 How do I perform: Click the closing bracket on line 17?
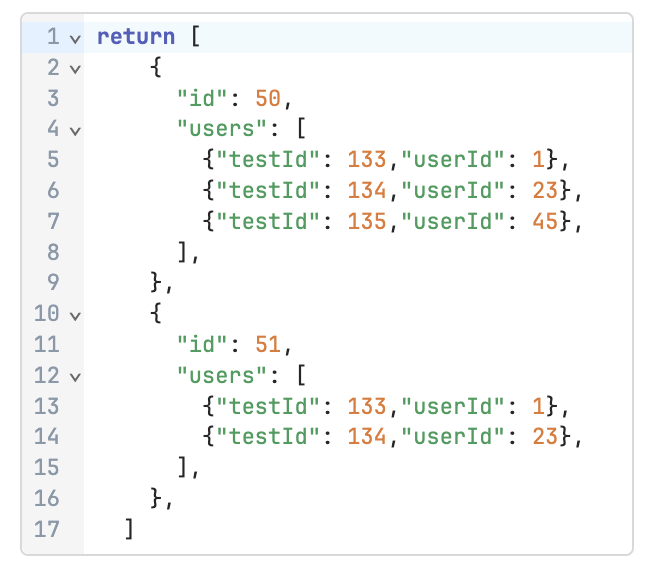point(129,529)
